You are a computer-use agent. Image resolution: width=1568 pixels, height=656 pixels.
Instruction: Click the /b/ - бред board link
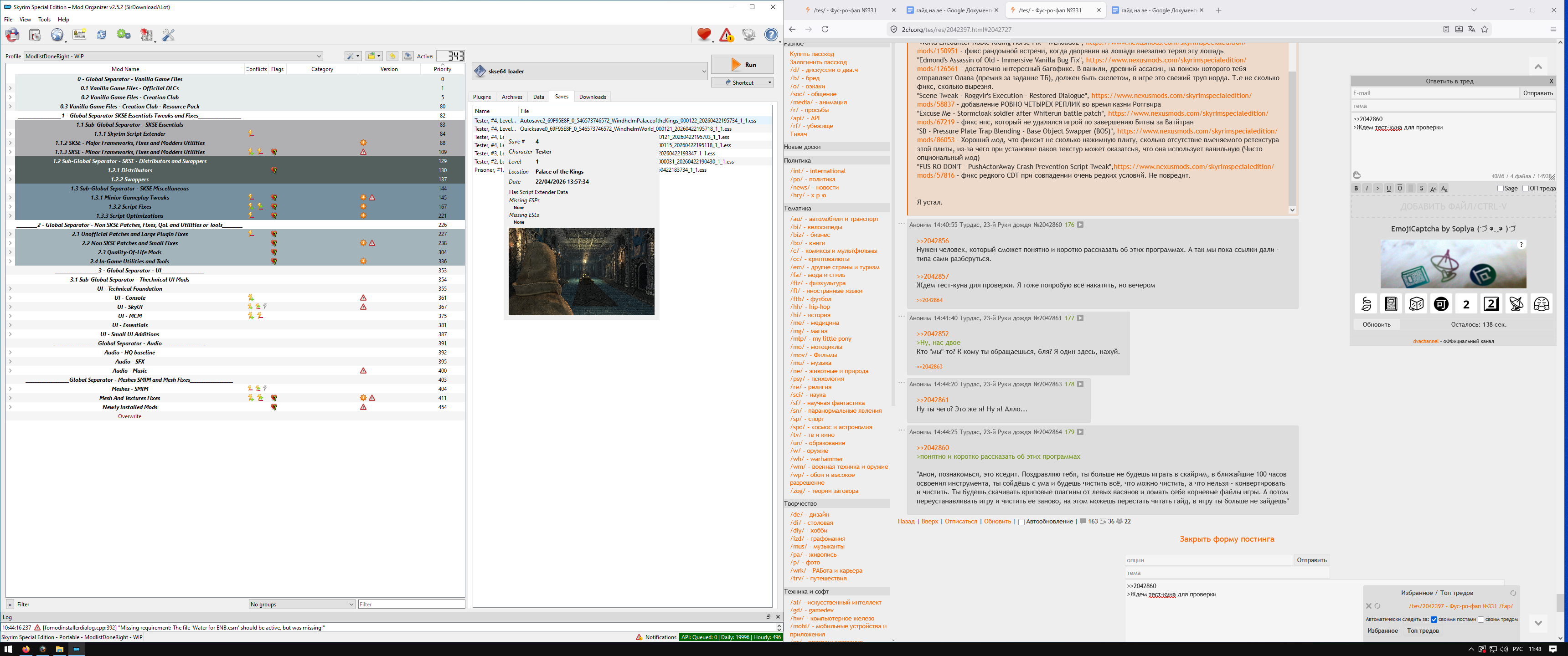coord(805,78)
